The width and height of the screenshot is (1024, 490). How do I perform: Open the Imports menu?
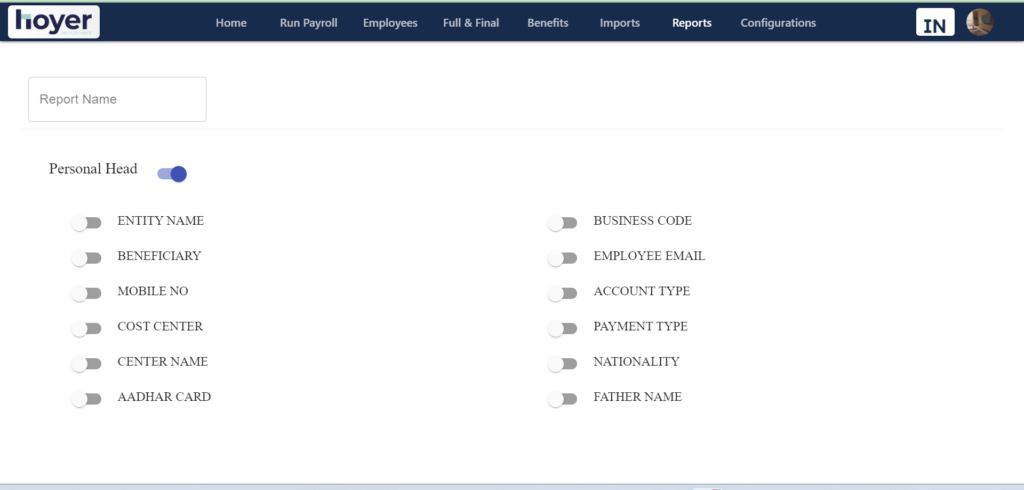tap(620, 23)
